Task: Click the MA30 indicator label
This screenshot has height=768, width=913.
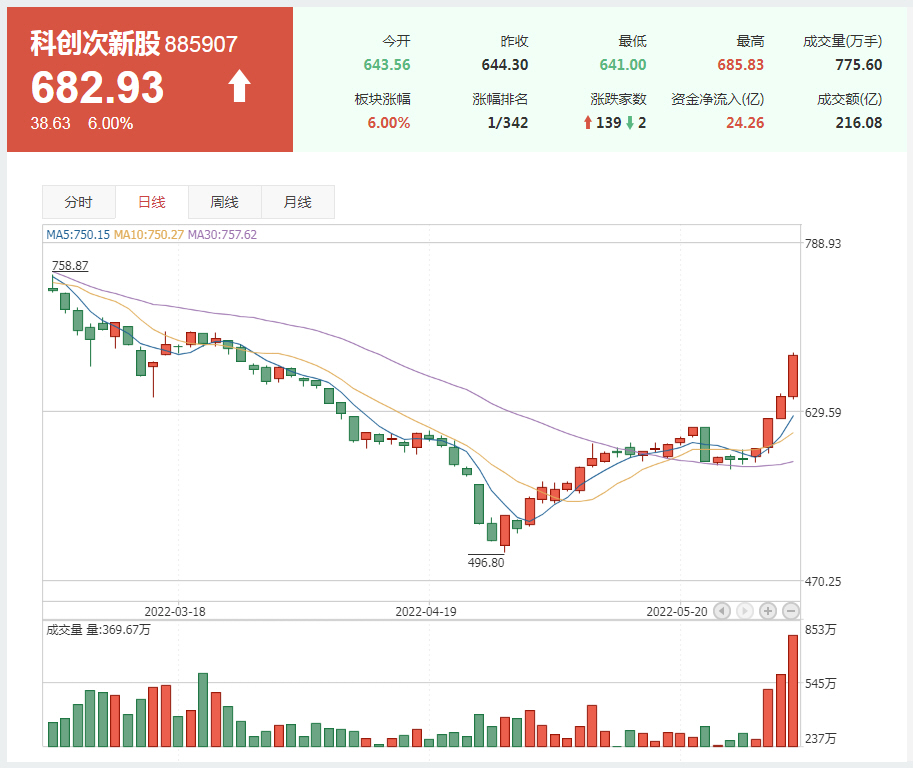Action: 223,234
